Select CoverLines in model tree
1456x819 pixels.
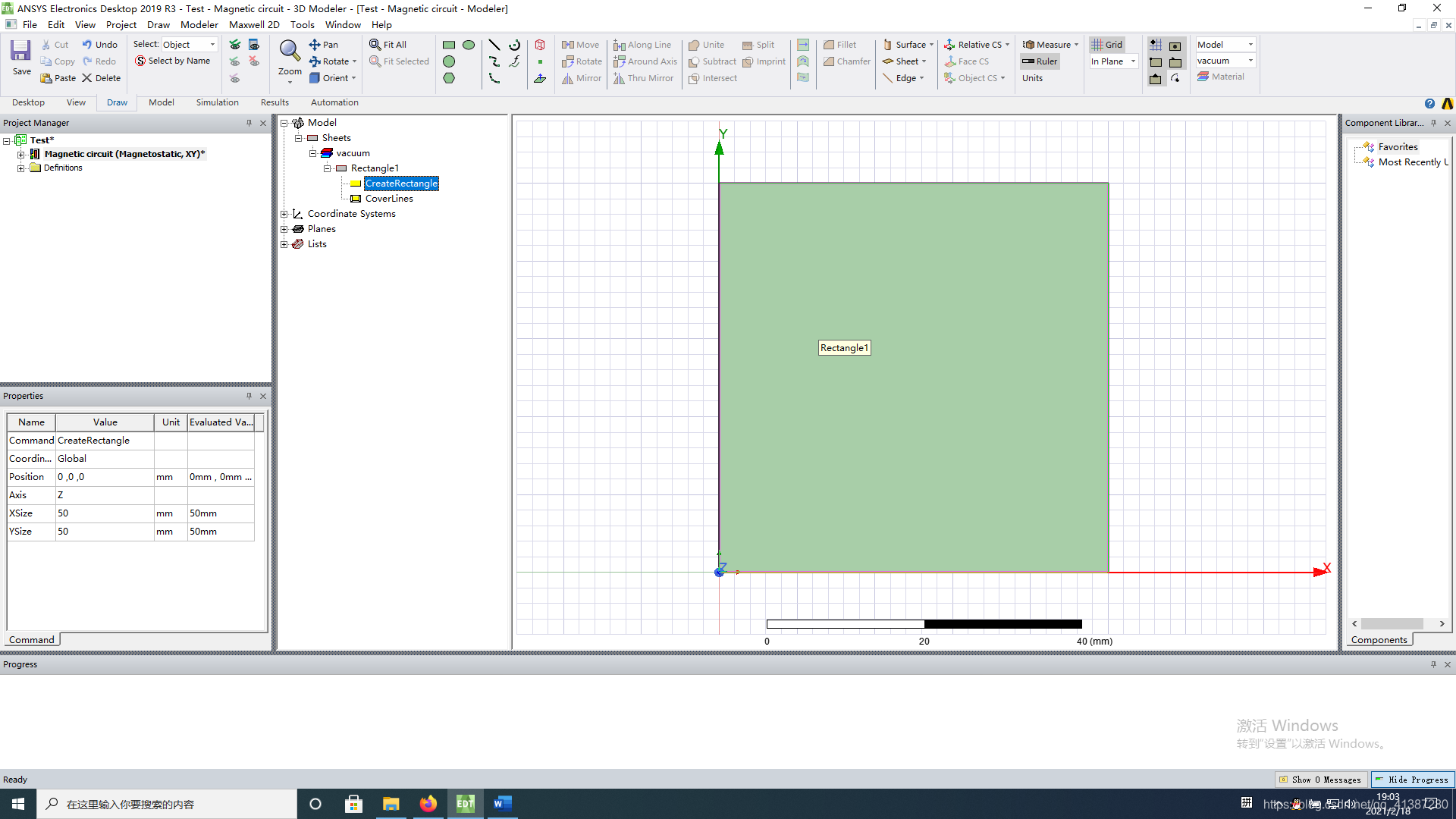tap(389, 199)
